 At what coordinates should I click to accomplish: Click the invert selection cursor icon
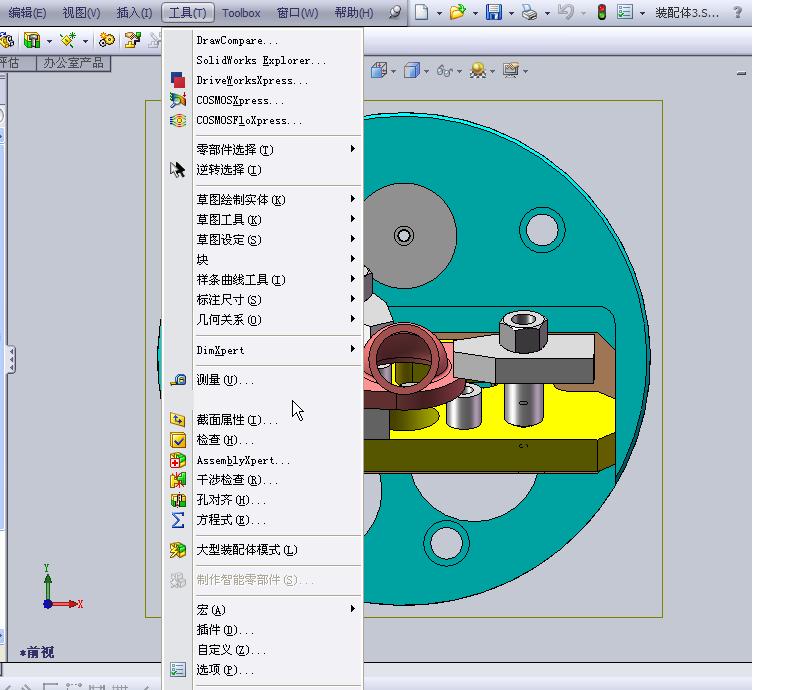[x=178, y=170]
